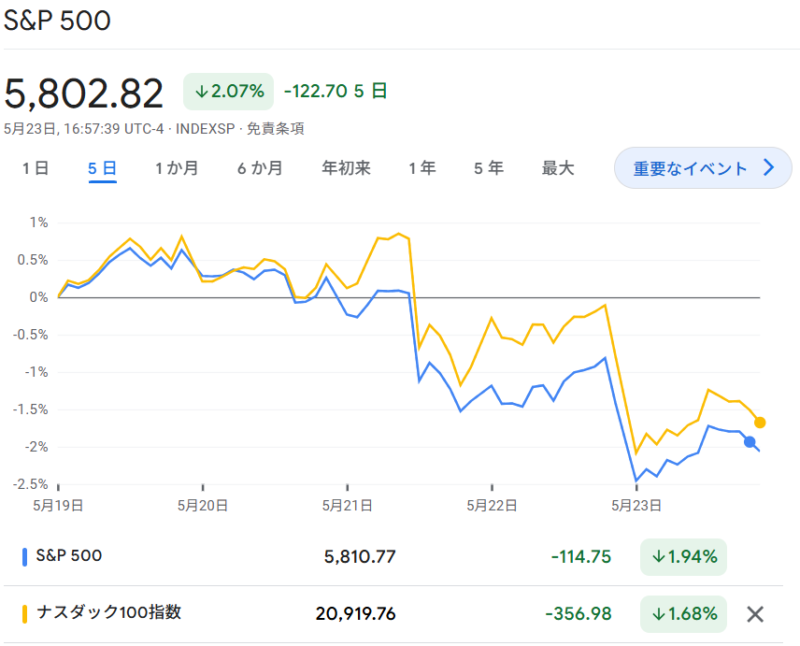Click the blue endpoint dot on chart
This screenshot has height=646, width=800.
click(749, 442)
